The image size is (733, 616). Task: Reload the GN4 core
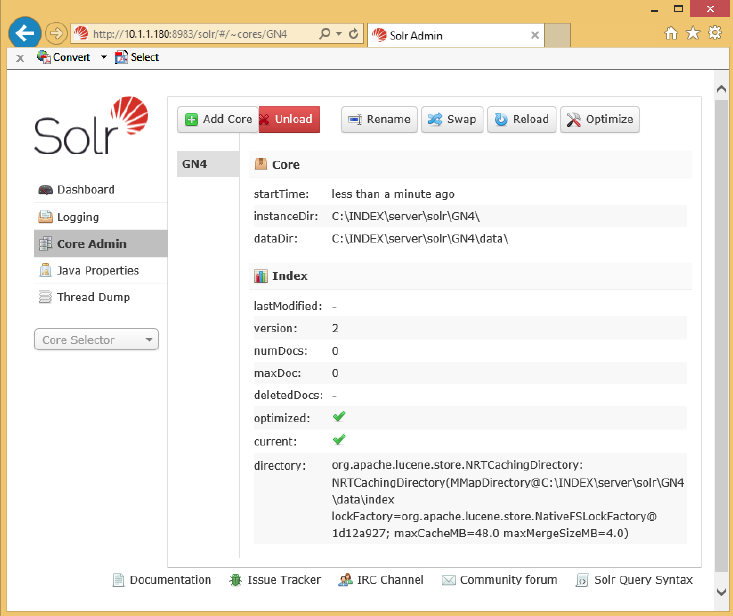click(522, 120)
